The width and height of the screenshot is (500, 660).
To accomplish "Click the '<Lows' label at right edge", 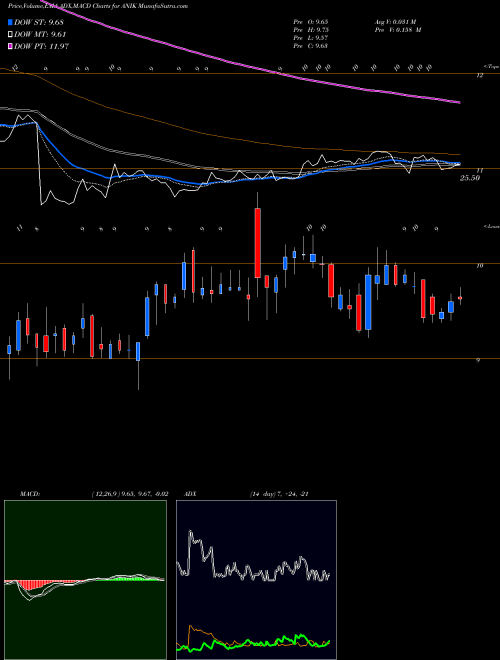I will click(491, 226).
